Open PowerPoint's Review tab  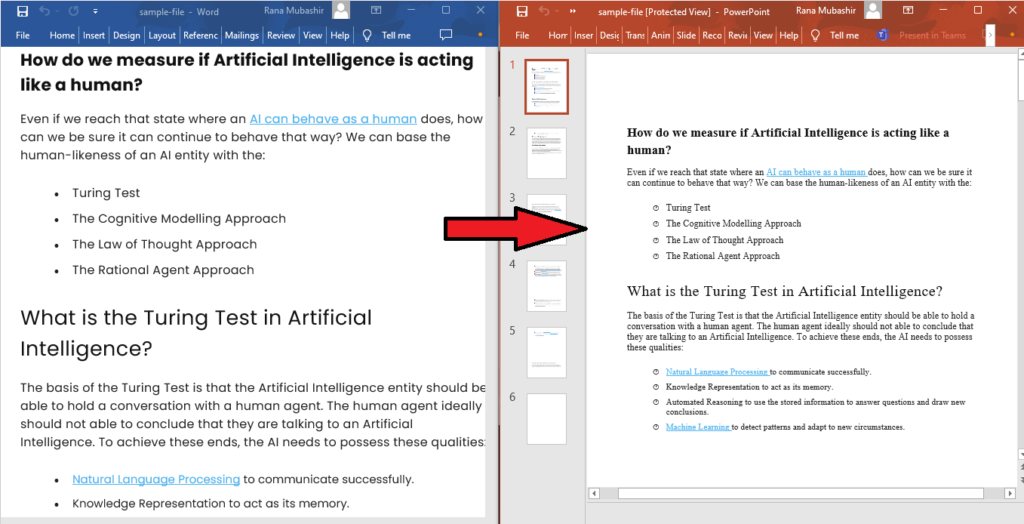tap(738, 35)
